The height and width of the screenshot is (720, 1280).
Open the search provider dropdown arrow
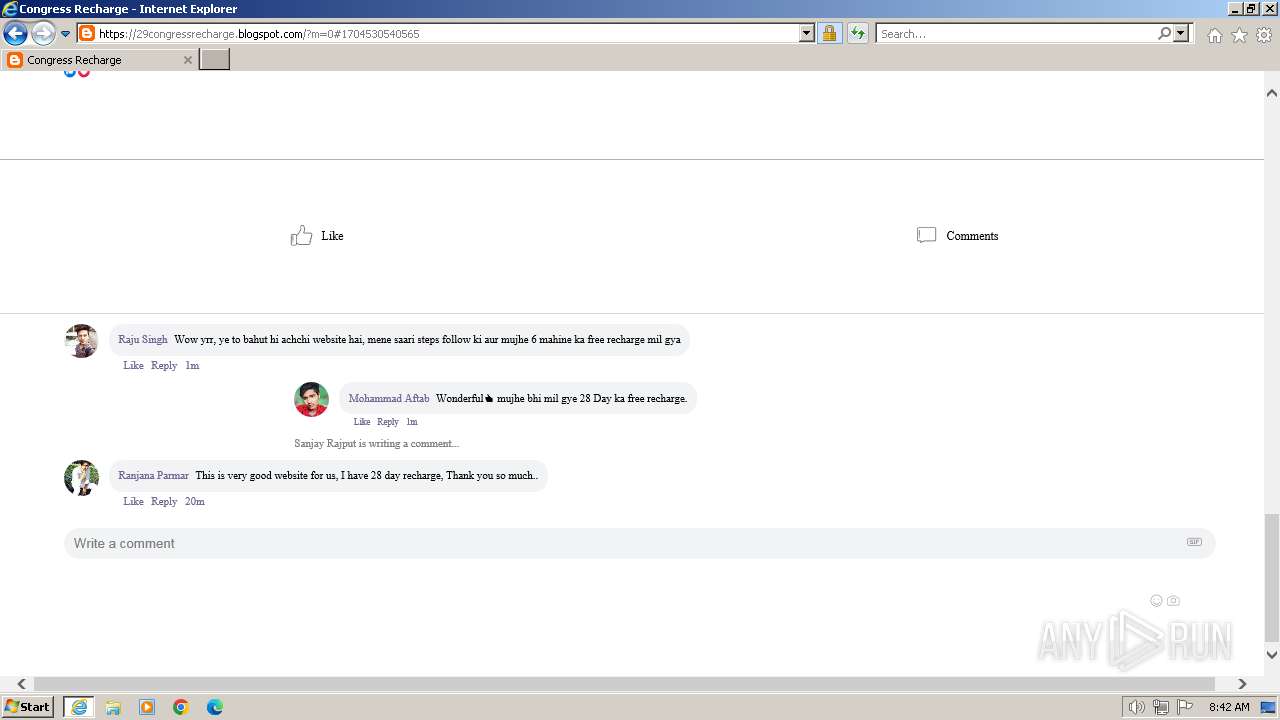pyautogui.click(x=1181, y=33)
